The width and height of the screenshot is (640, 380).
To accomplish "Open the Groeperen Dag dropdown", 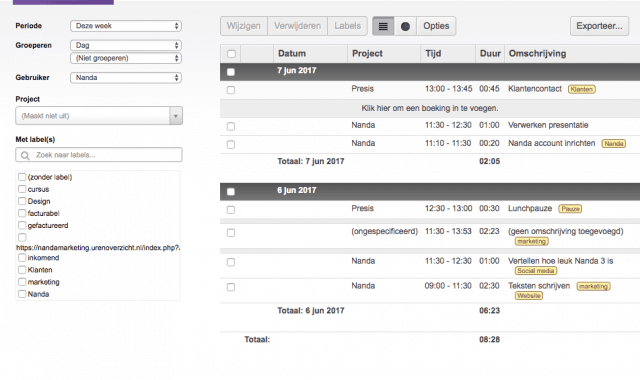I will coord(126,45).
